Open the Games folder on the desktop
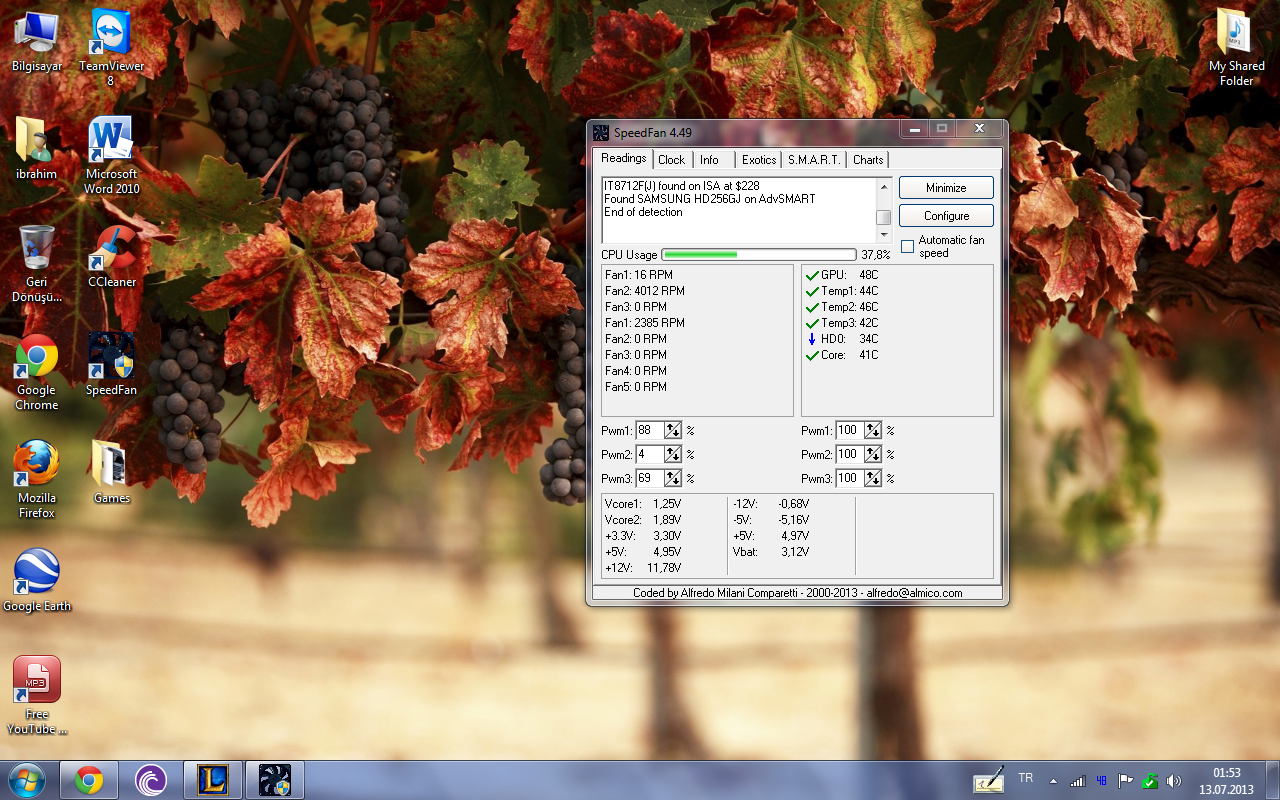Image resolution: width=1280 pixels, height=800 pixels. [x=111, y=472]
